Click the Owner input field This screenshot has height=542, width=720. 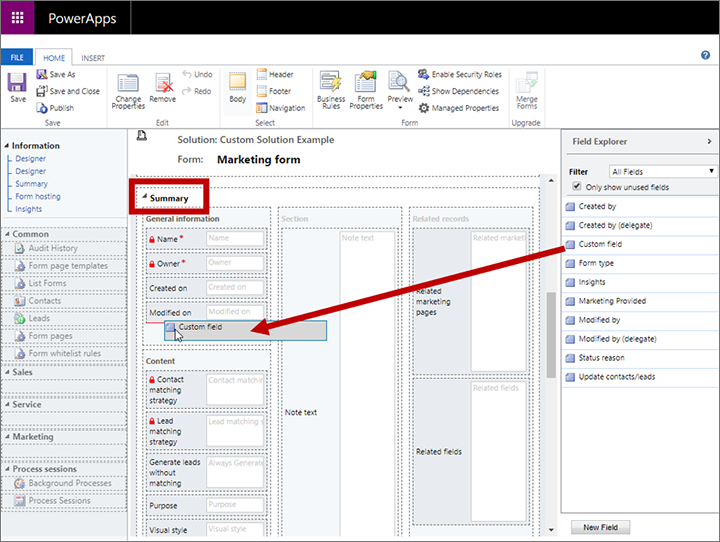tap(235, 263)
